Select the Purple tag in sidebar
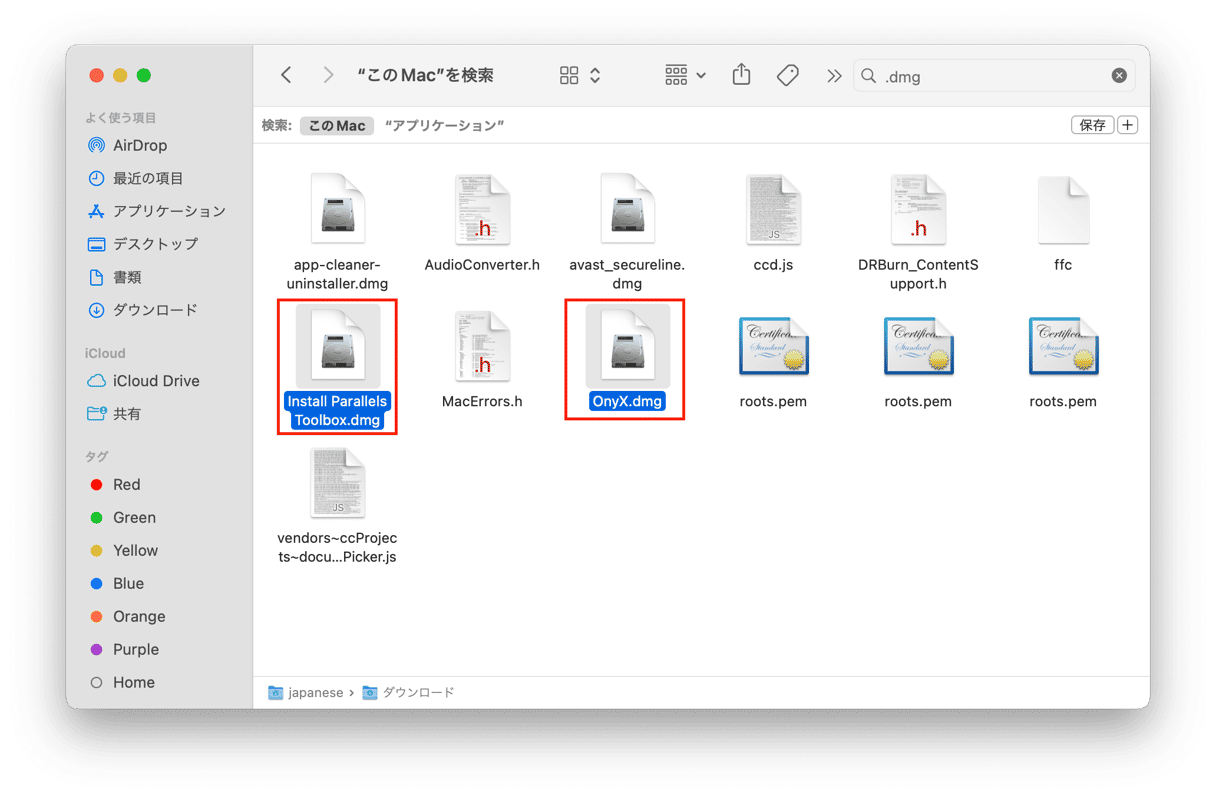This screenshot has width=1216, height=796. (135, 650)
